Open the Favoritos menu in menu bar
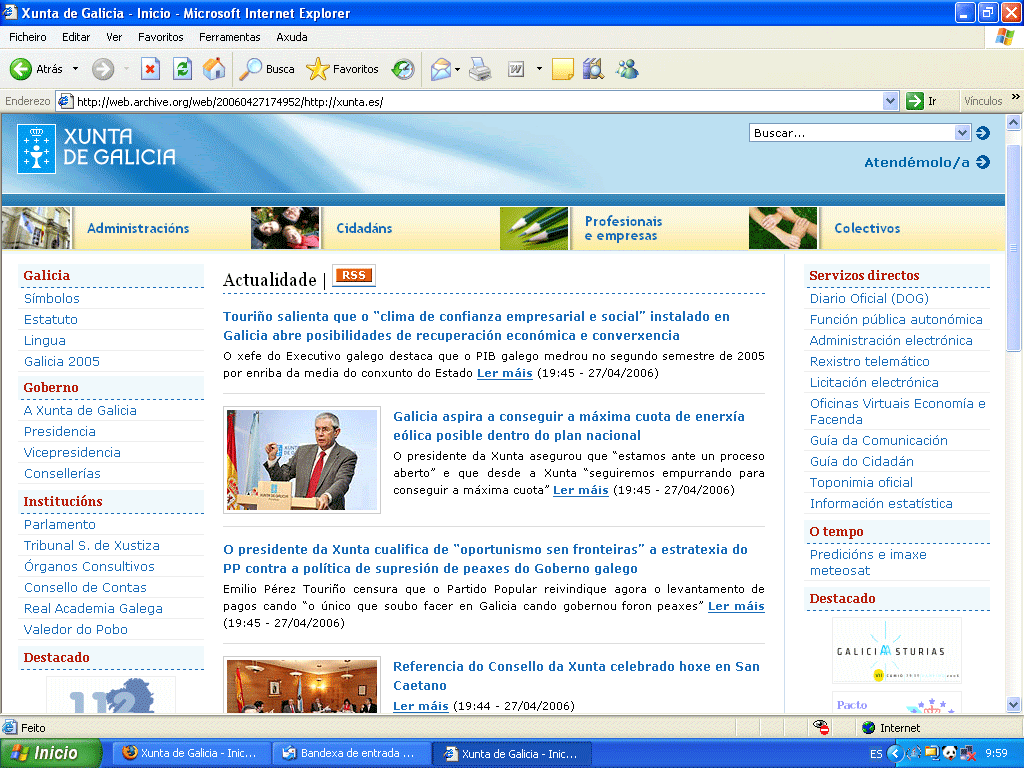The width and height of the screenshot is (1024, 768). (x=161, y=37)
